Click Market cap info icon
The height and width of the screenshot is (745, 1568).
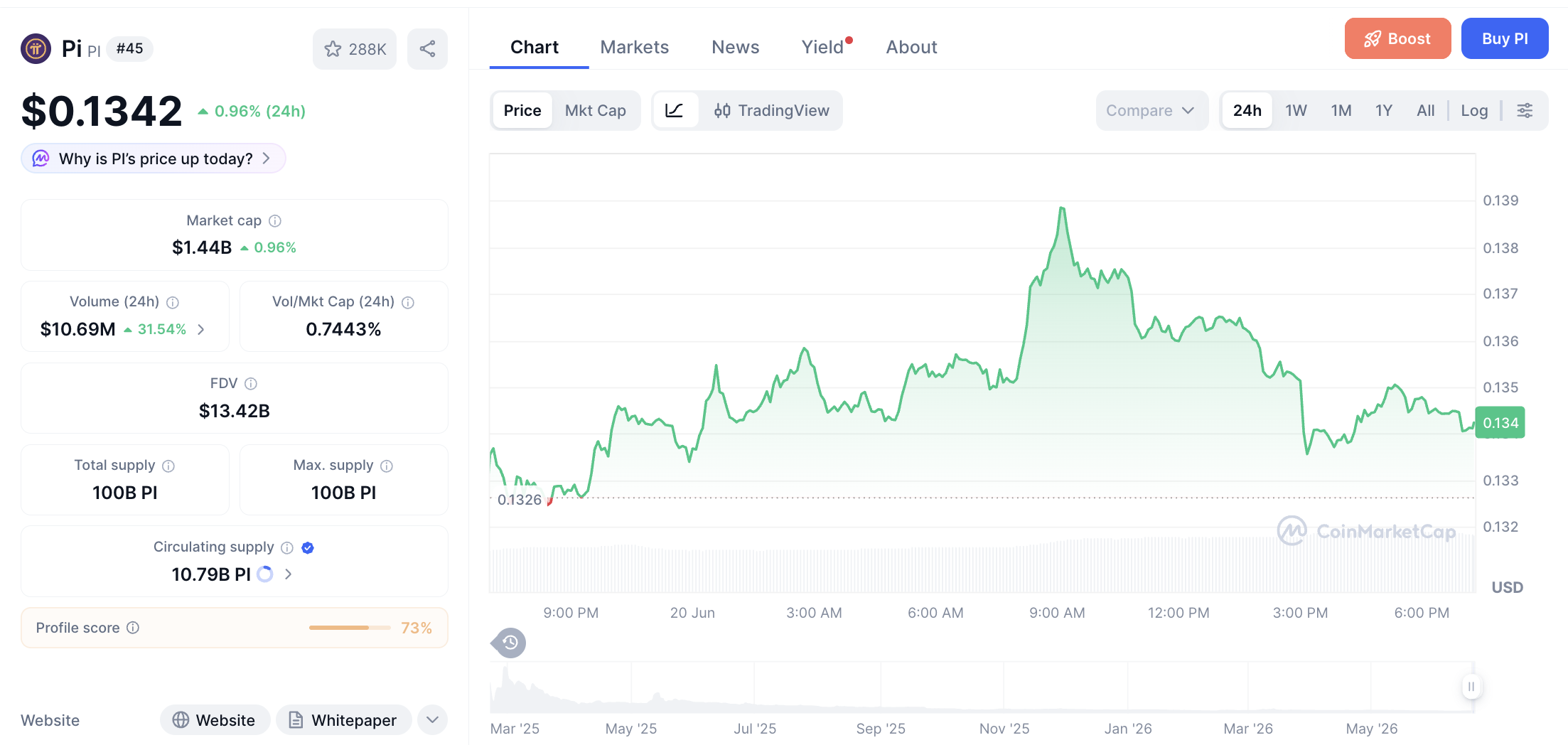click(275, 221)
